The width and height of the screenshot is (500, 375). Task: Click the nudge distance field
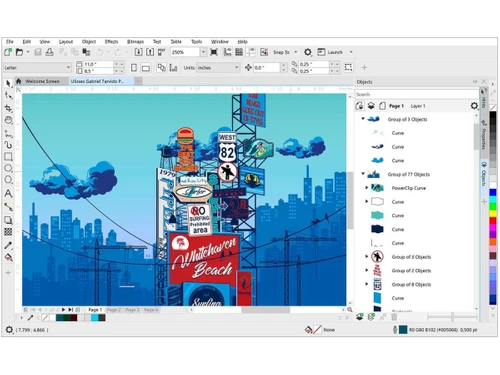tap(266, 68)
